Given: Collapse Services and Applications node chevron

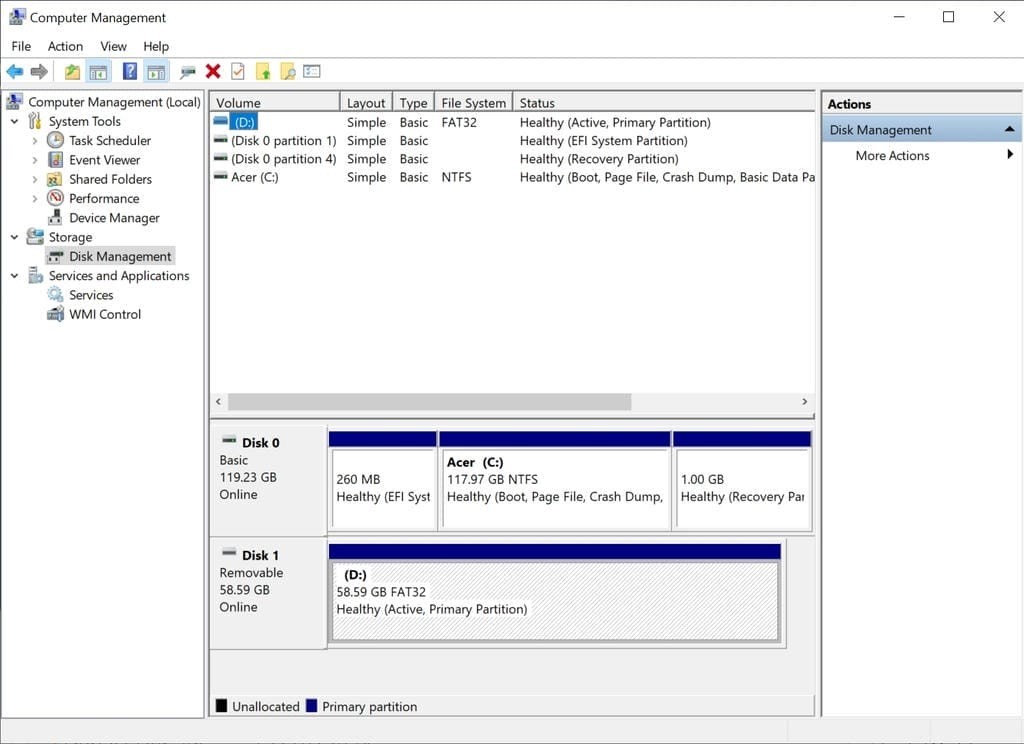Looking at the screenshot, I should pos(14,276).
